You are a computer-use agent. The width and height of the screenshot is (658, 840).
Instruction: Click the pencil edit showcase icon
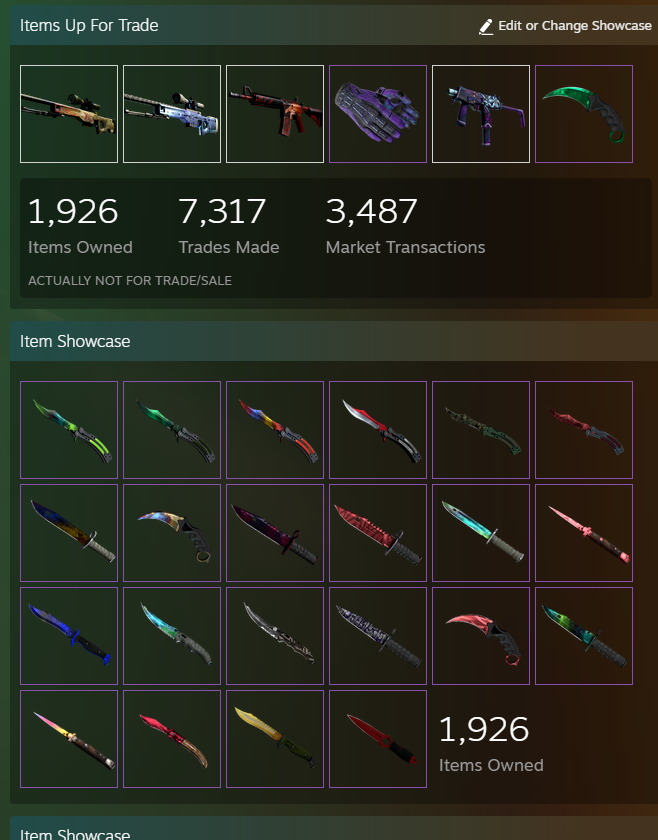pyautogui.click(x=485, y=26)
